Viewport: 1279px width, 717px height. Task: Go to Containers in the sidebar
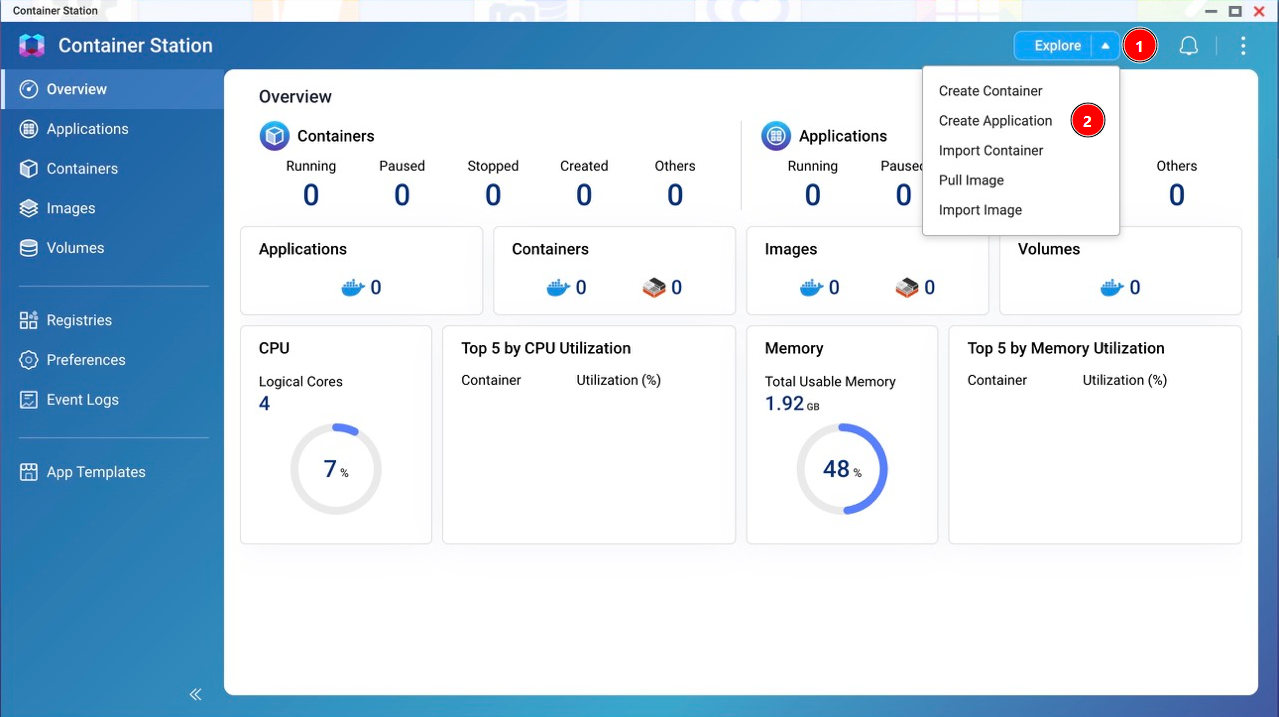[x=82, y=169]
